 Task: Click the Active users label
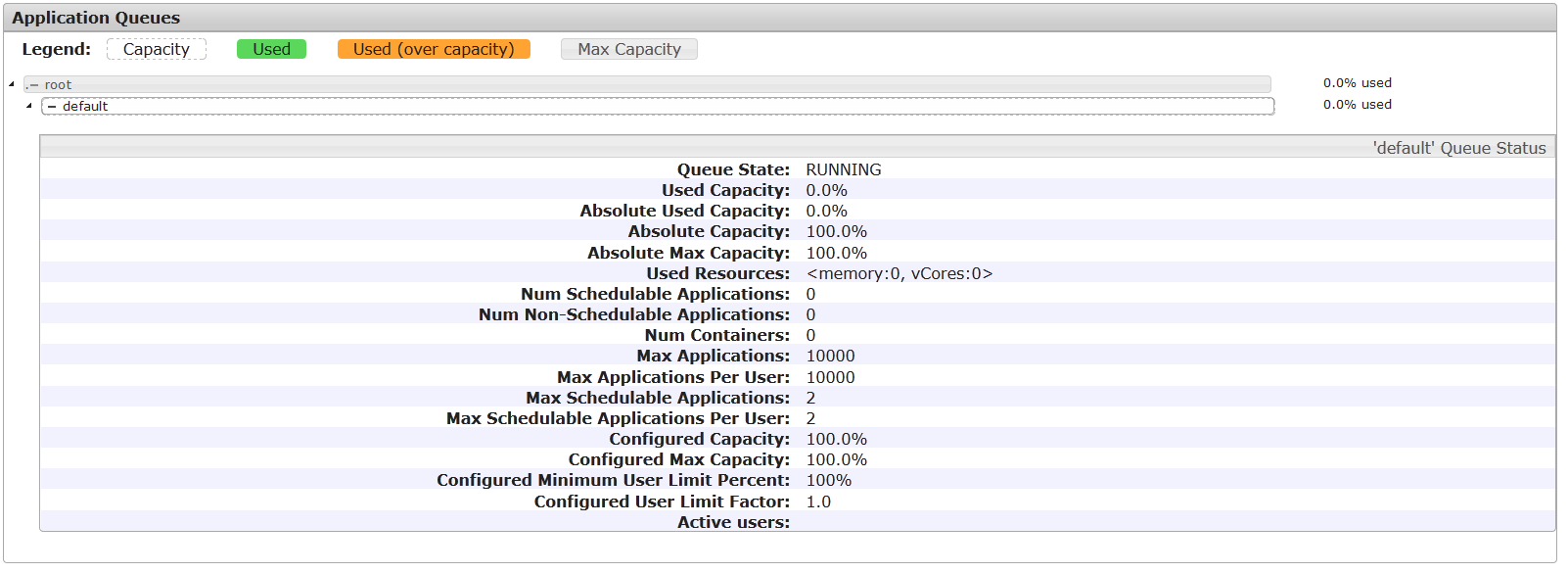tap(734, 522)
